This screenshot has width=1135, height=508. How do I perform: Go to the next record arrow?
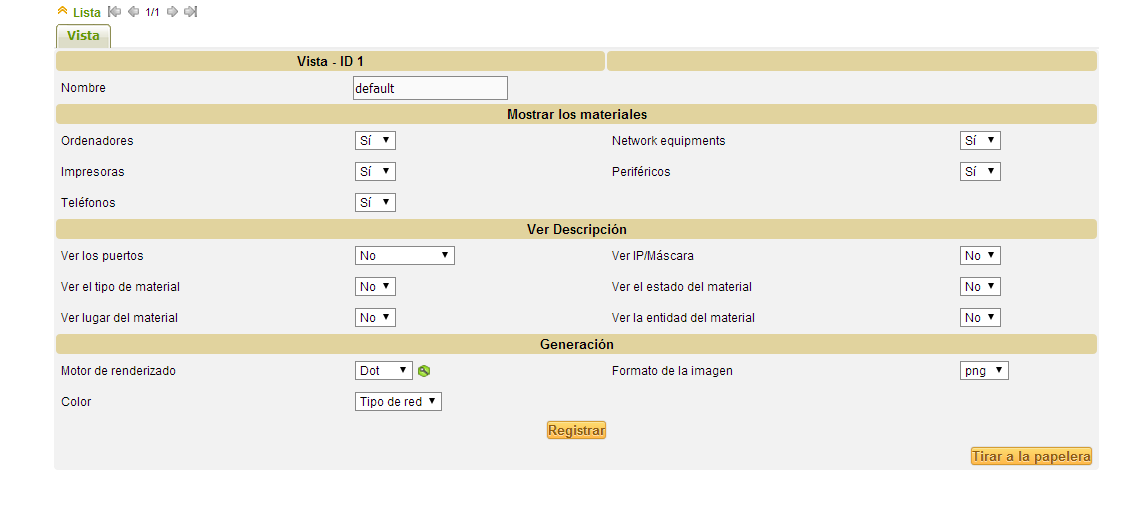pyautogui.click(x=172, y=12)
